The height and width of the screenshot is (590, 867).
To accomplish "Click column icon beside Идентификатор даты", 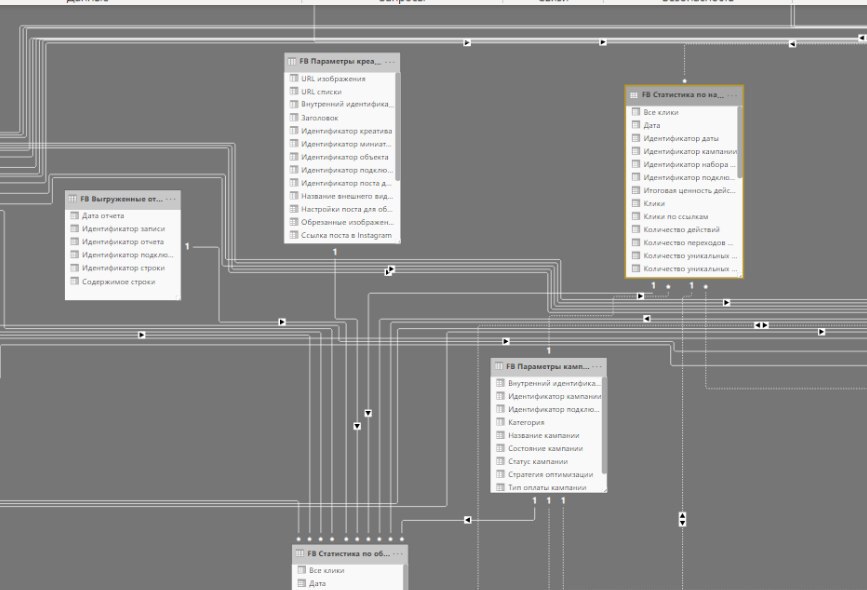I will pyautogui.click(x=636, y=138).
